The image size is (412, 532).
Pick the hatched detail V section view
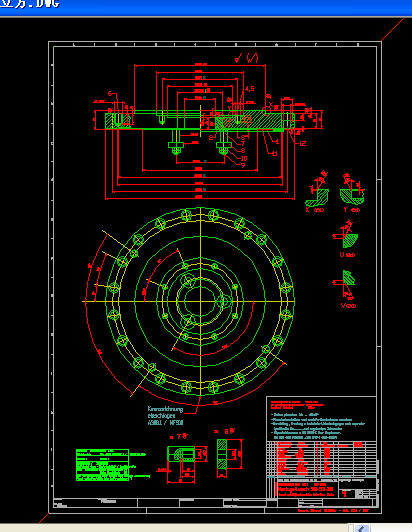[x=349, y=278]
